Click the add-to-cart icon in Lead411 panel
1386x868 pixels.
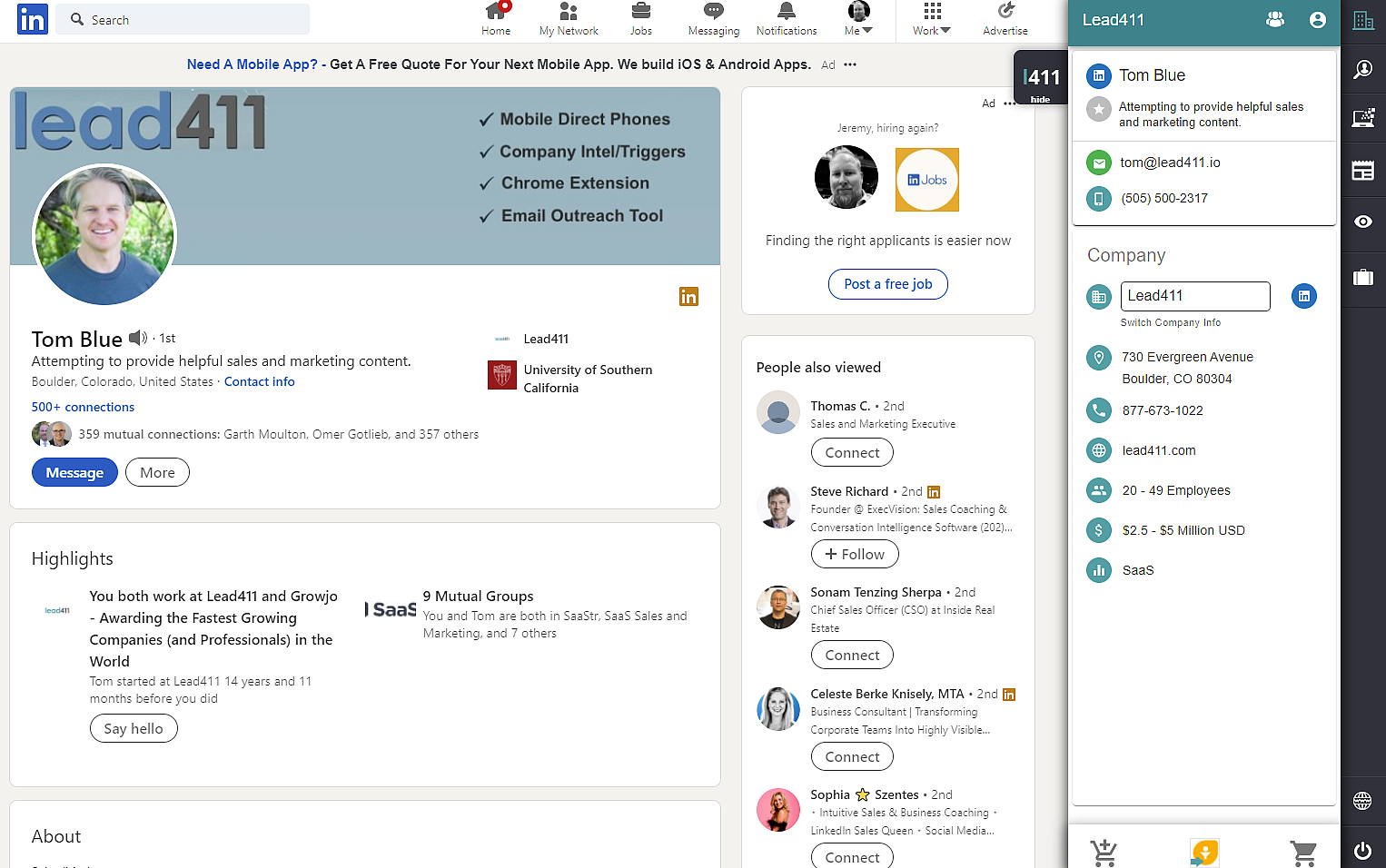(1104, 853)
